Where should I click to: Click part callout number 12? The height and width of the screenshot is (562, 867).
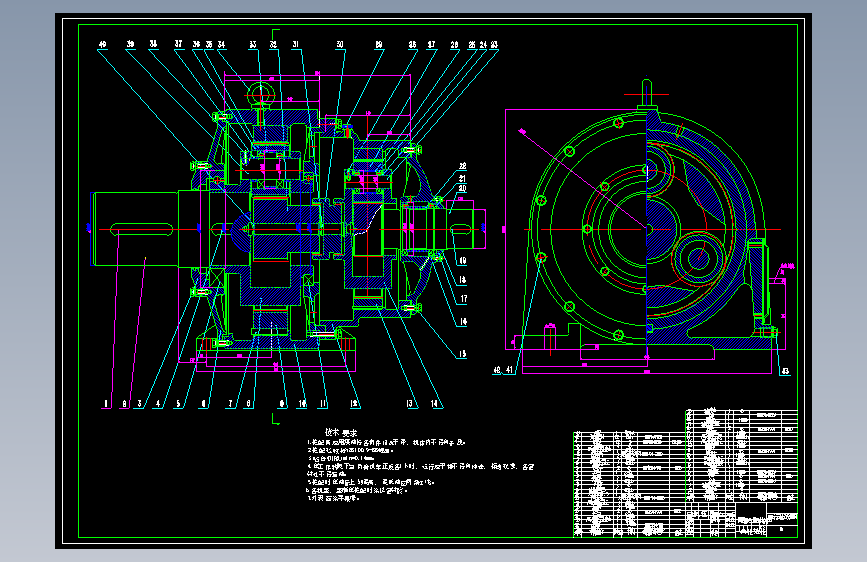click(354, 404)
